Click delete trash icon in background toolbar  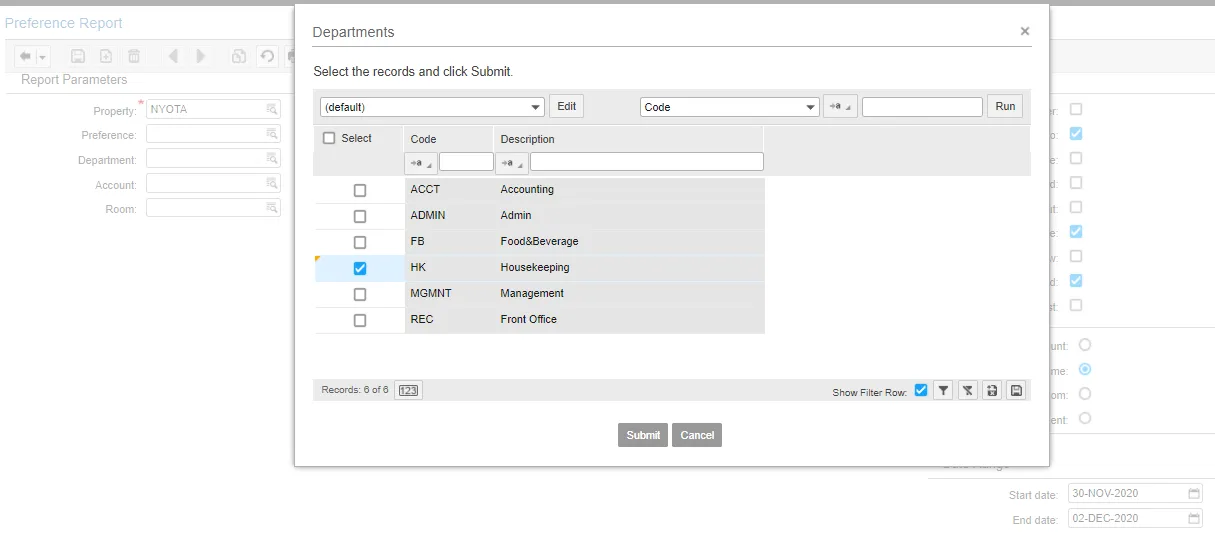coord(133,56)
